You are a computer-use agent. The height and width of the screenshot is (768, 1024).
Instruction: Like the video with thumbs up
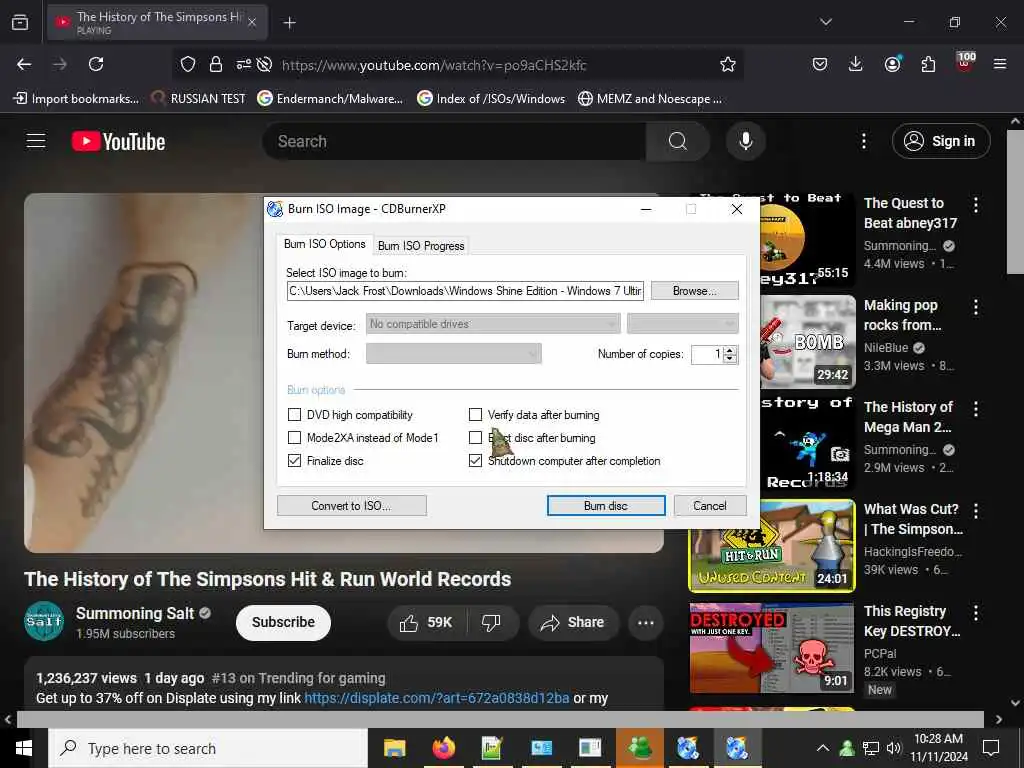coord(426,623)
